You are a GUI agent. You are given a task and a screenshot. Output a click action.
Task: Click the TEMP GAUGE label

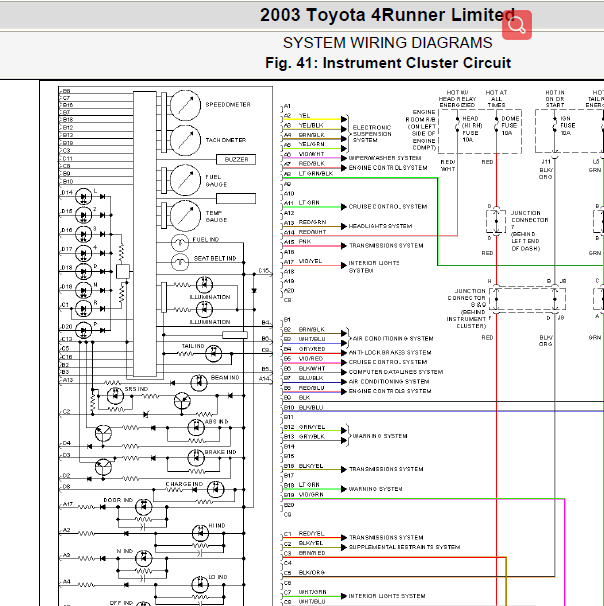[x=216, y=216]
